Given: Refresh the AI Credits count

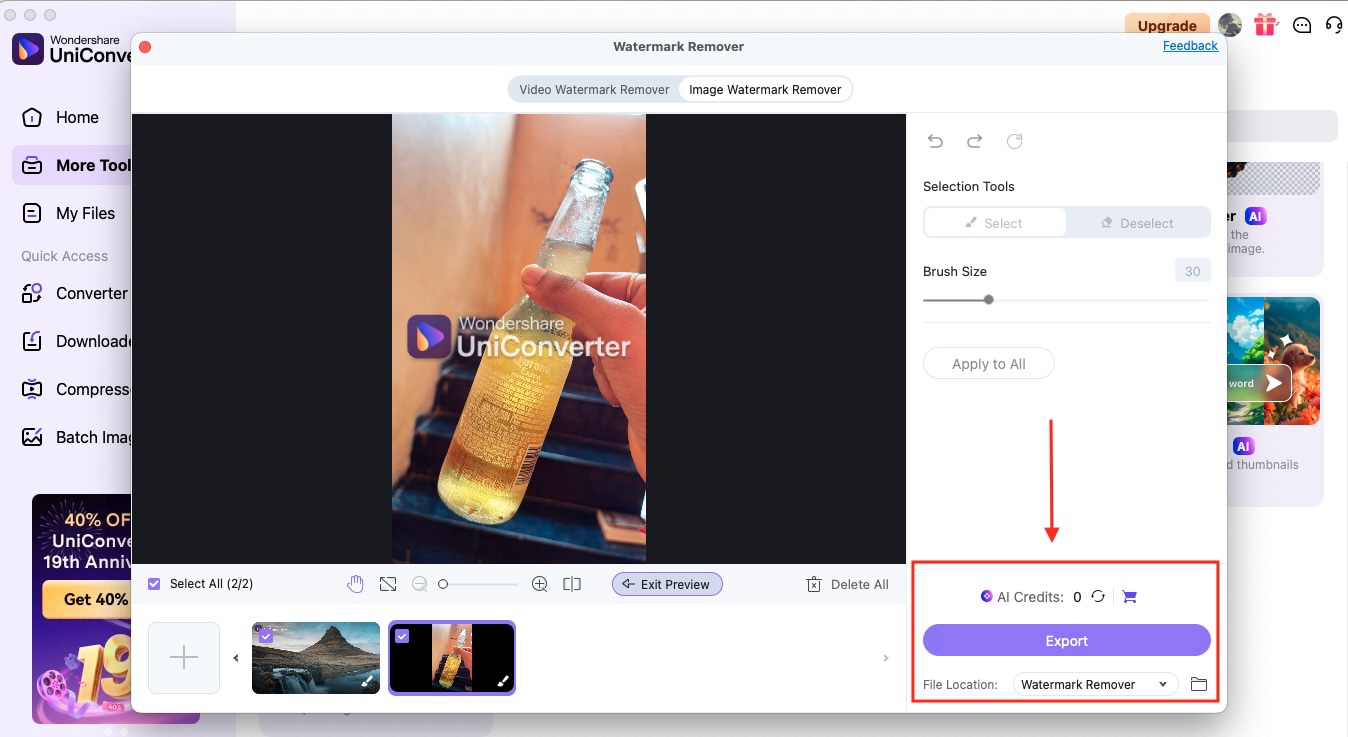Looking at the screenshot, I should pos(1098,597).
